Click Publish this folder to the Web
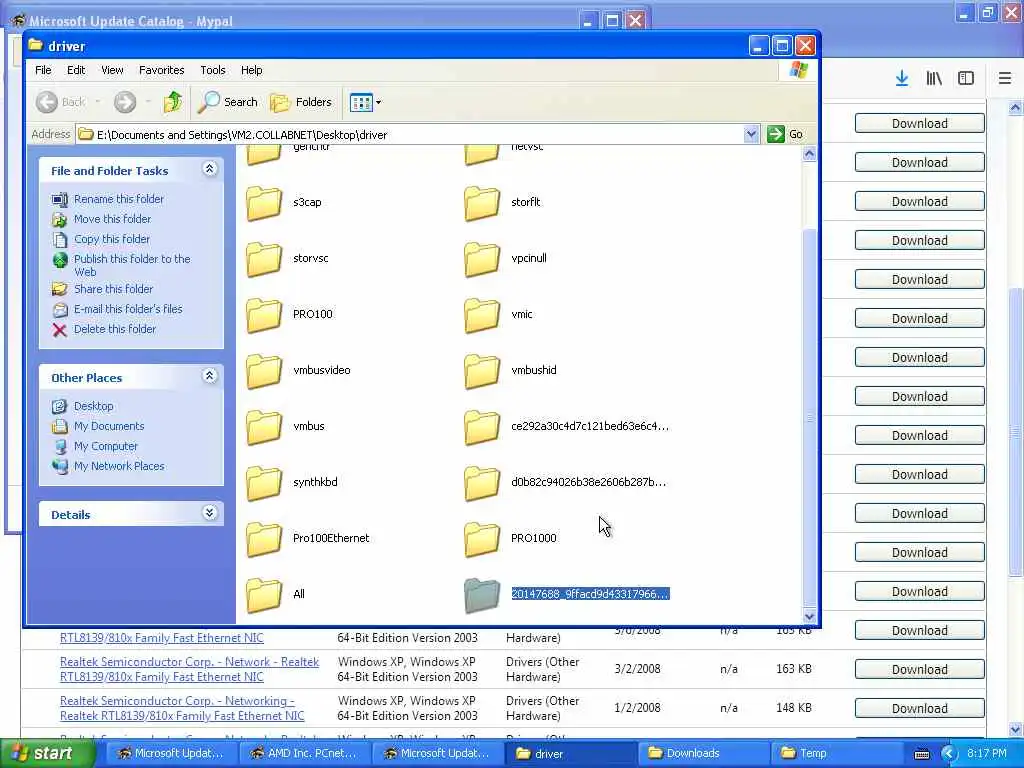 point(132,265)
